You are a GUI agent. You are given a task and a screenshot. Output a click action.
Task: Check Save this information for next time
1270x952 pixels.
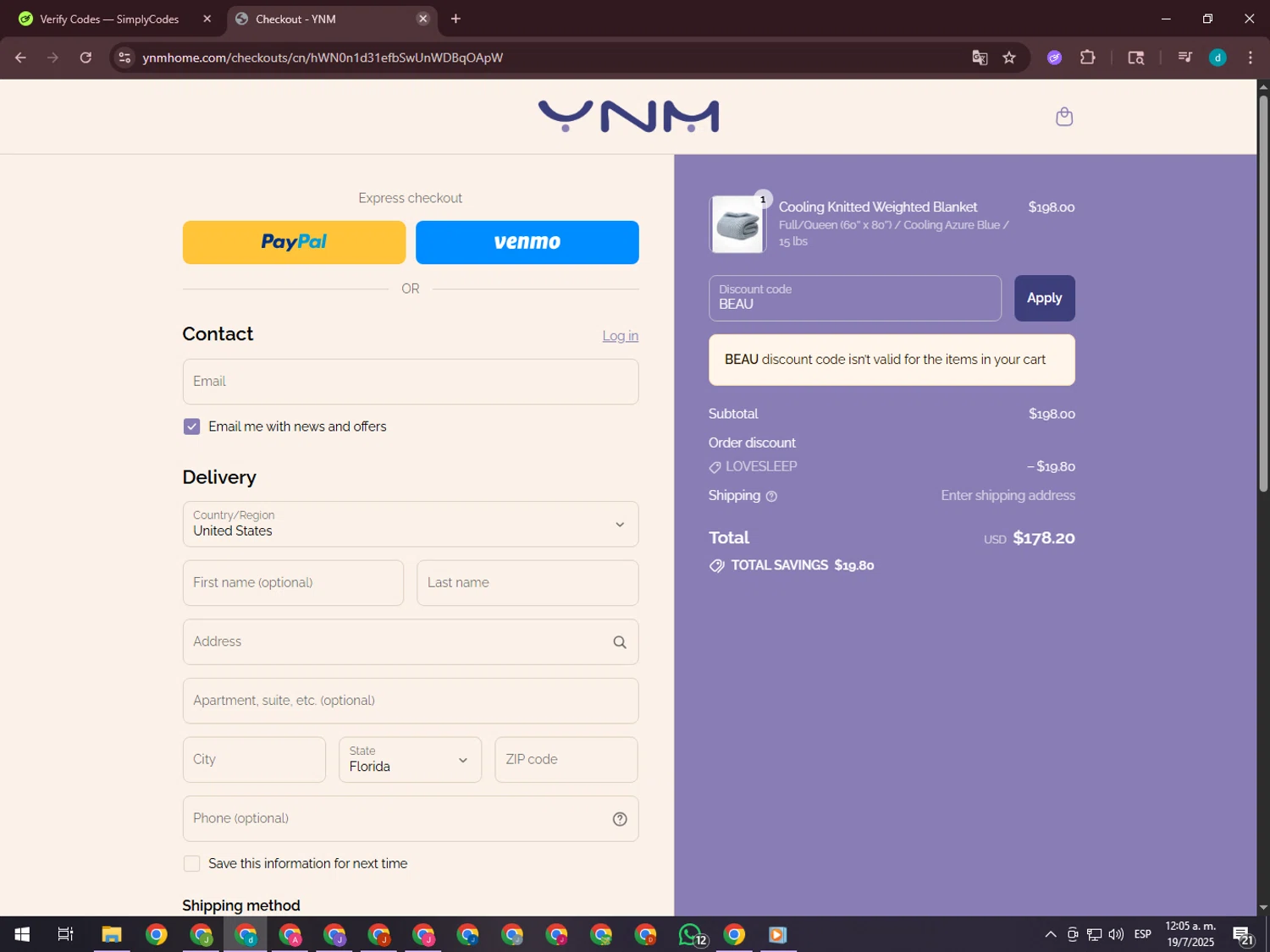pos(191,863)
